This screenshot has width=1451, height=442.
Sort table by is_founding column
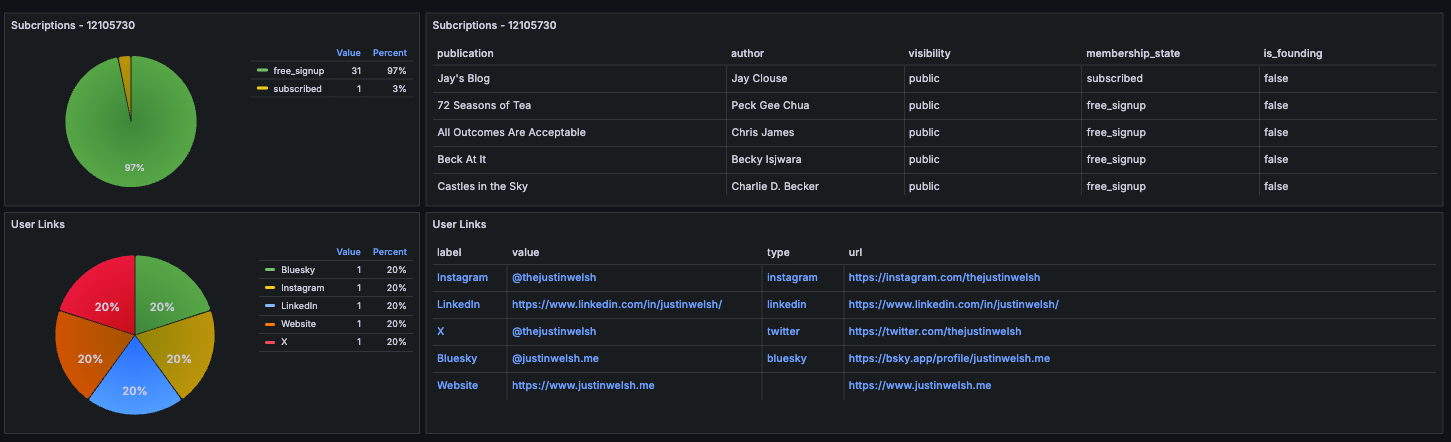(x=1292, y=53)
